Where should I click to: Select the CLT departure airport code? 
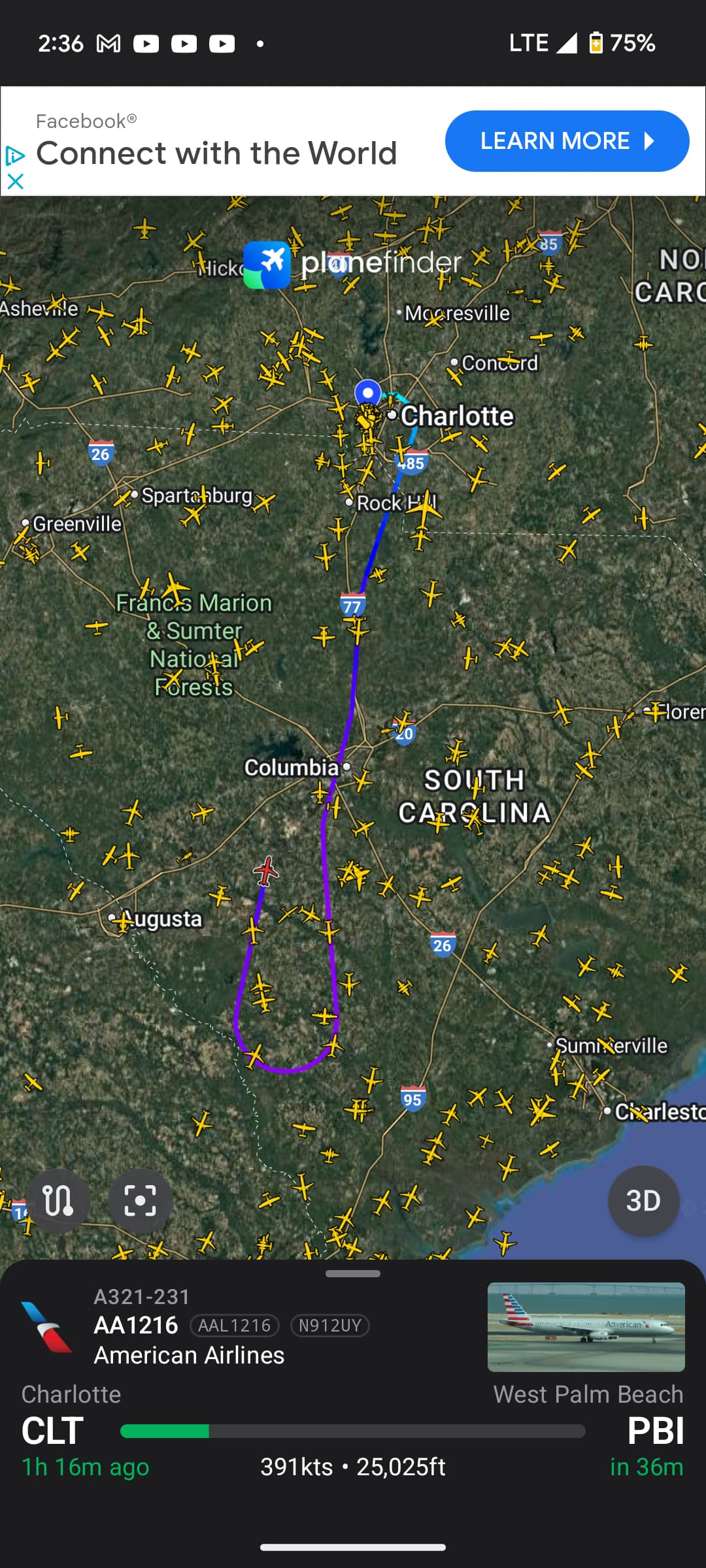click(52, 1431)
